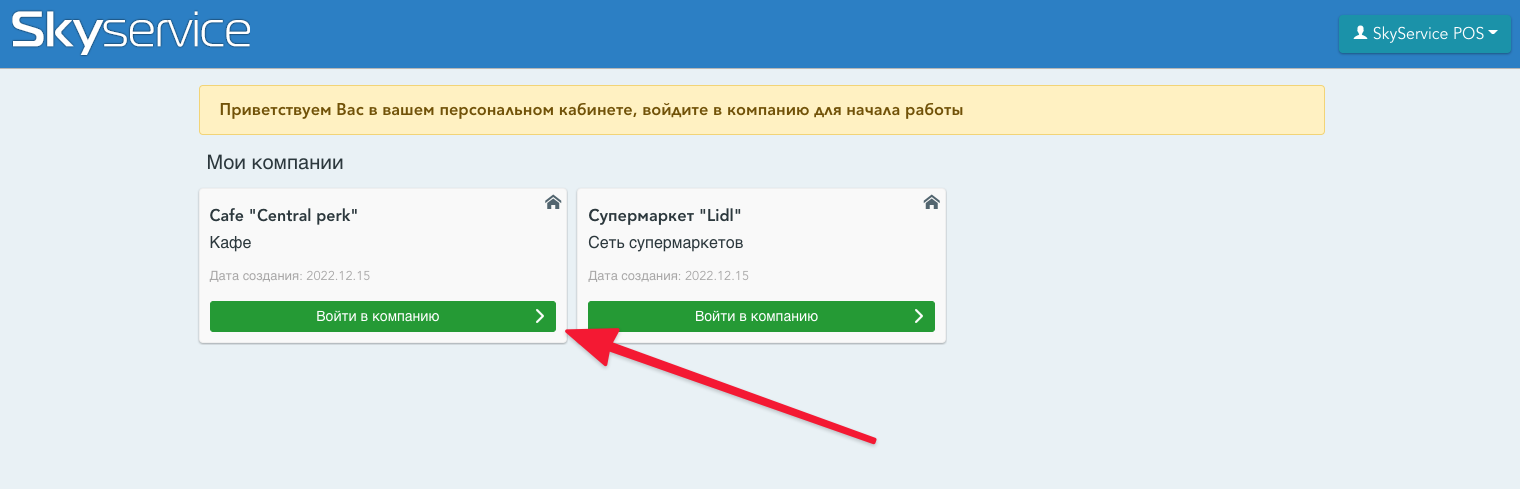Click chevron arrow on Central perk enter button
Image resolution: width=1520 pixels, height=489 pixels.
tap(540, 316)
